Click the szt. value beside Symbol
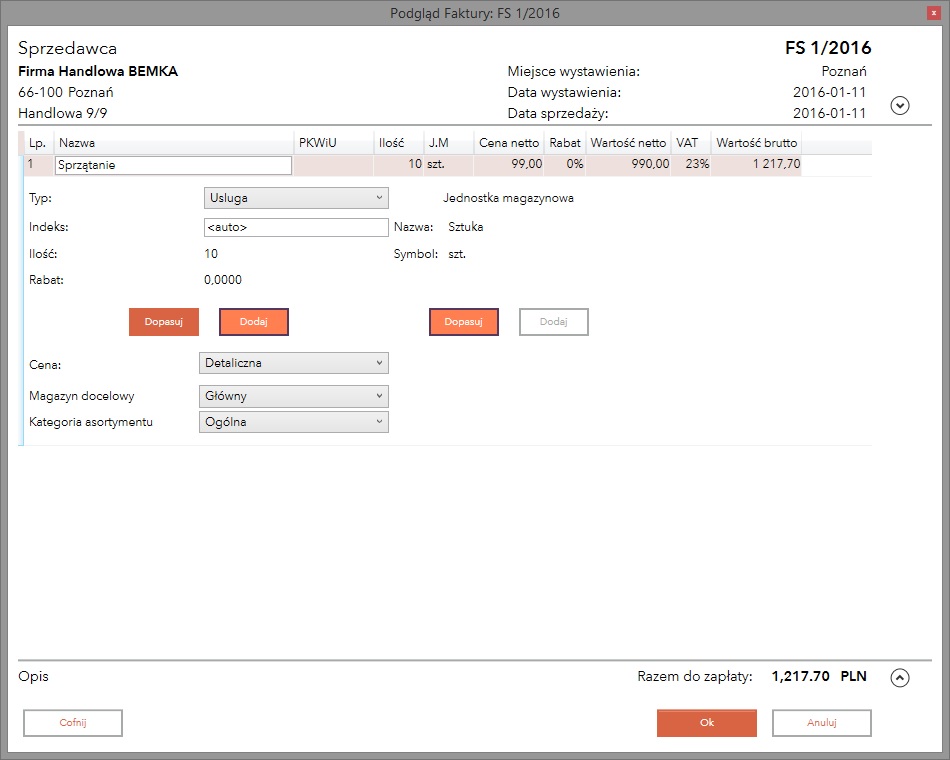 [457, 254]
